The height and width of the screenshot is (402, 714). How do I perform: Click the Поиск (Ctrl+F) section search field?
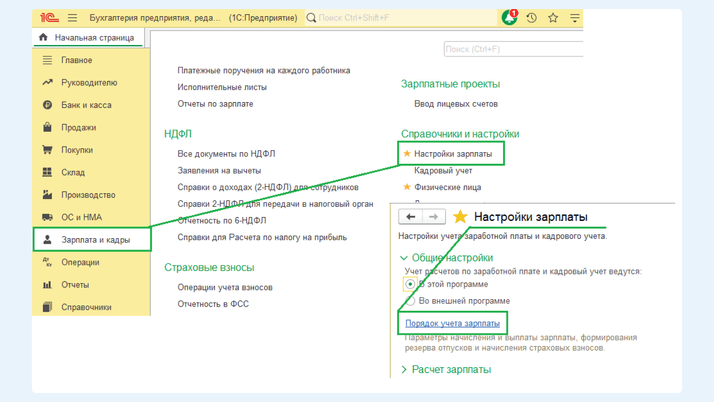514,49
